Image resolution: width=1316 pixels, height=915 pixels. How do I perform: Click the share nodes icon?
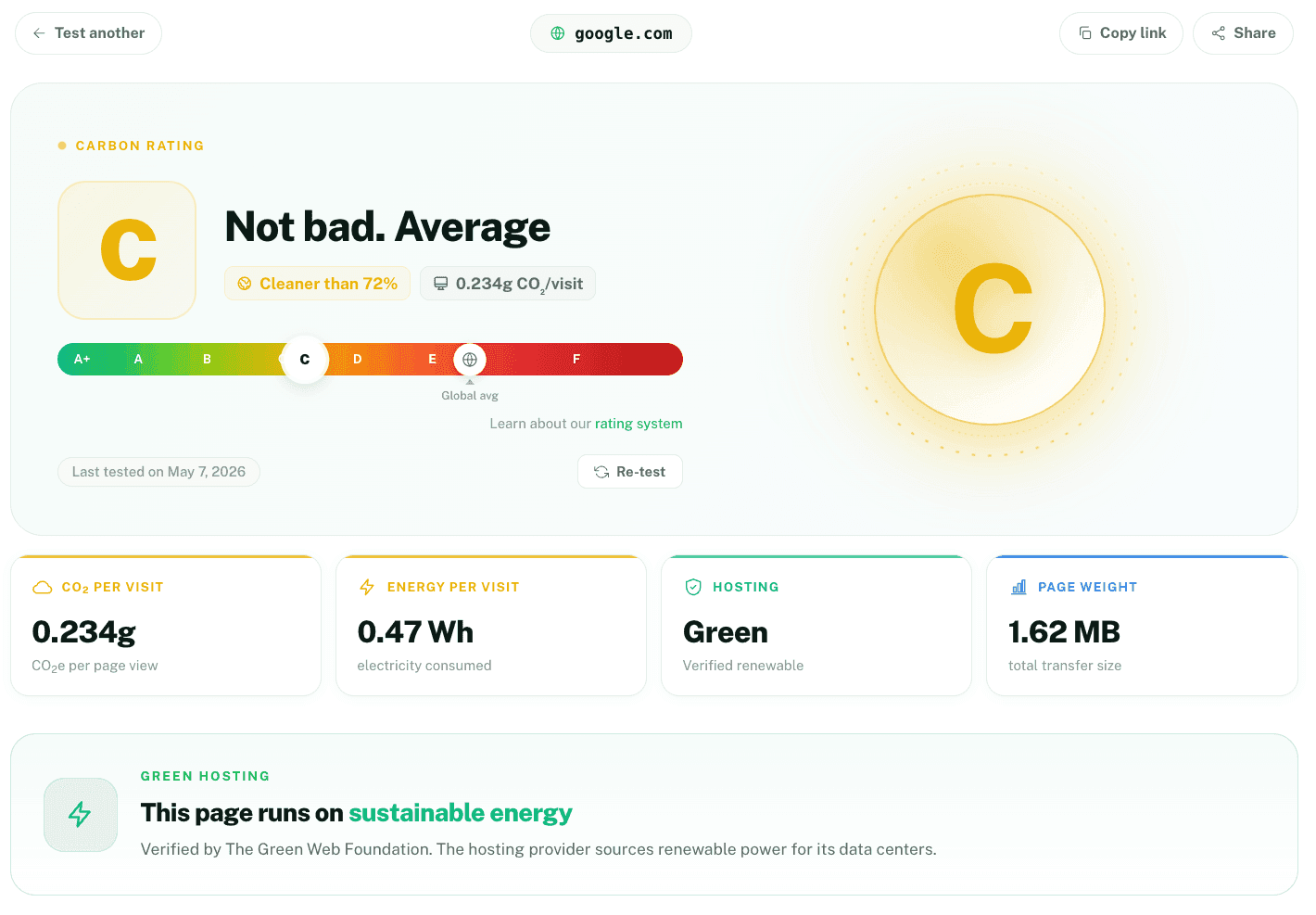click(x=1219, y=33)
